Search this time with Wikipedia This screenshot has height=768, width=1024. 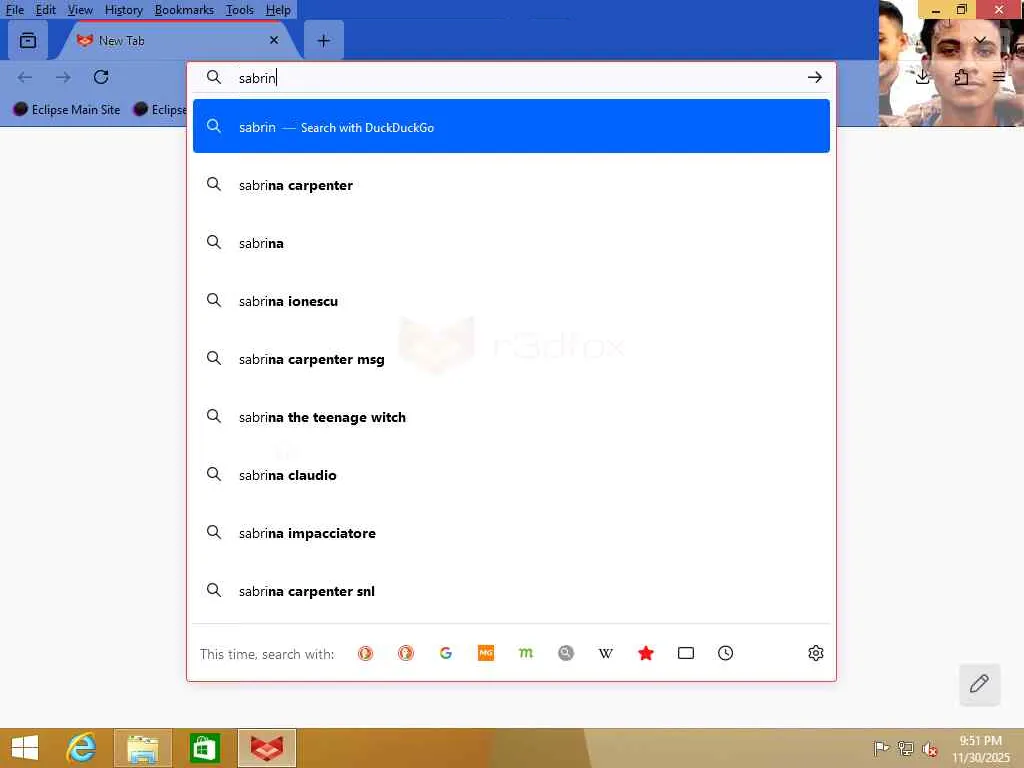pos(605,653)
